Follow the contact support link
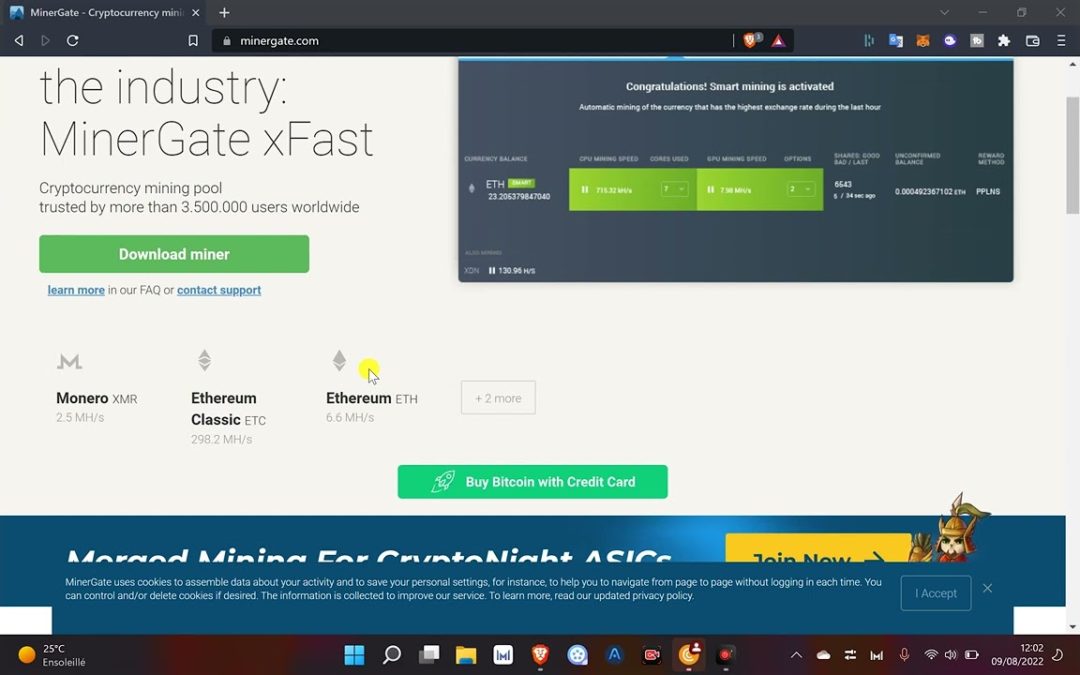The height and width of the screenshot is (675, 1080). click(x=219, y=290)
